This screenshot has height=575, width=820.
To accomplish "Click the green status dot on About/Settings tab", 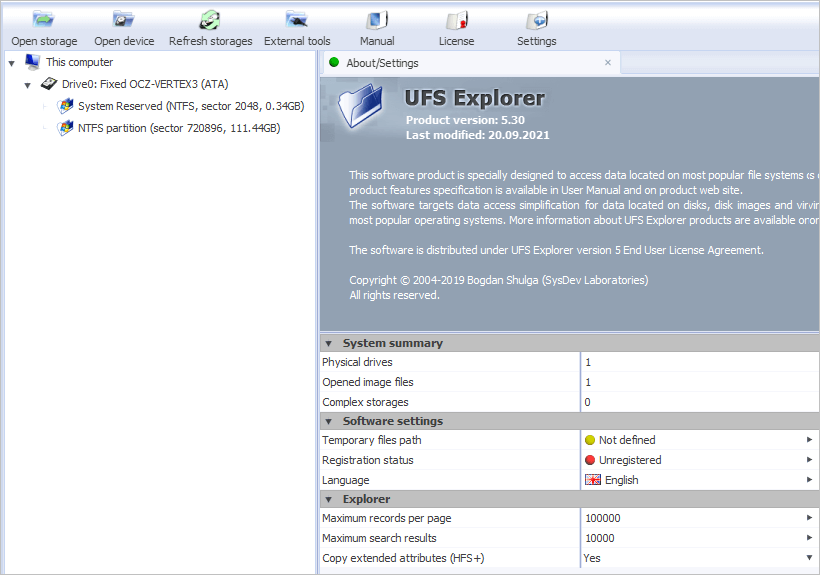I will [x=334, y=63].
